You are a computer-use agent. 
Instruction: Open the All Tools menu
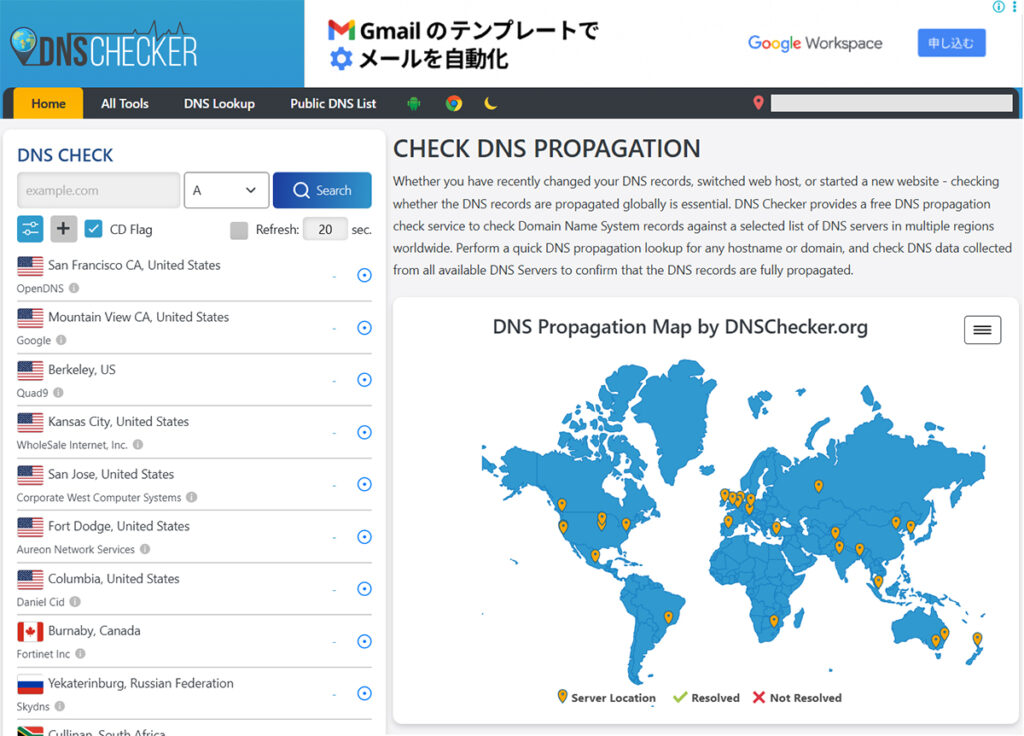coord(125,103)
